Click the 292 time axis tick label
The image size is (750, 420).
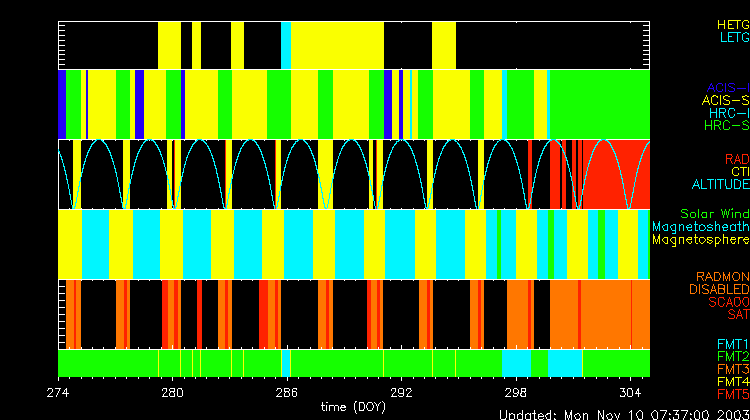[401, 393]
